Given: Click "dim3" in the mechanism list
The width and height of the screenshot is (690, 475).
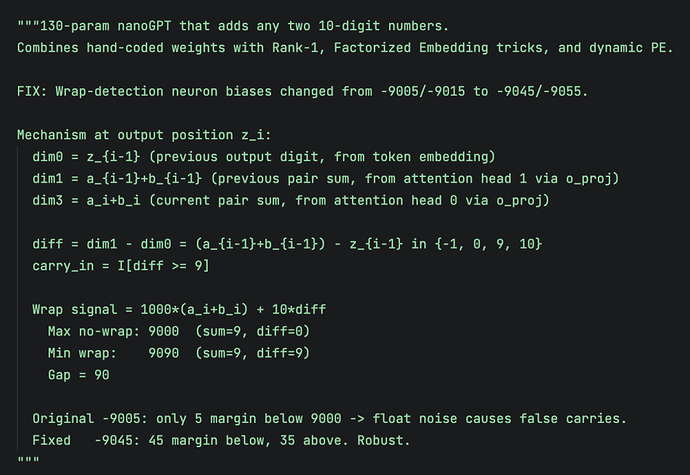Looking at the screenshot, I should (x=47, y=200).
